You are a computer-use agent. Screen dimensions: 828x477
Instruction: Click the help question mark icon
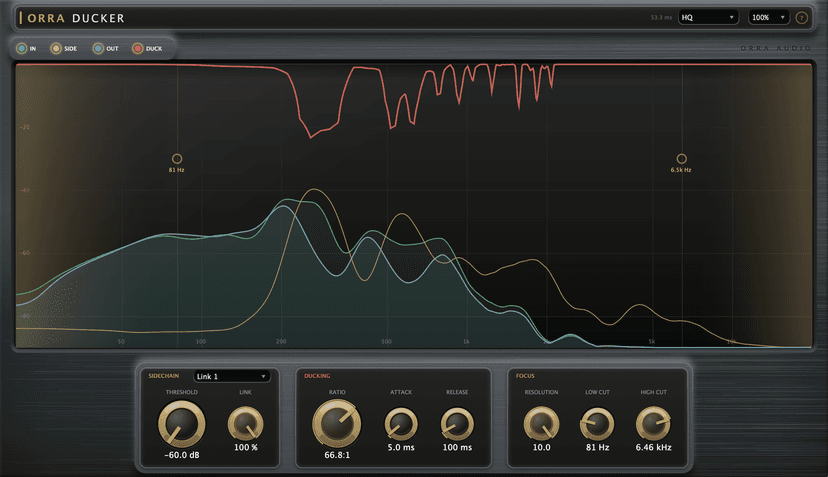click(x=802, y=17)
